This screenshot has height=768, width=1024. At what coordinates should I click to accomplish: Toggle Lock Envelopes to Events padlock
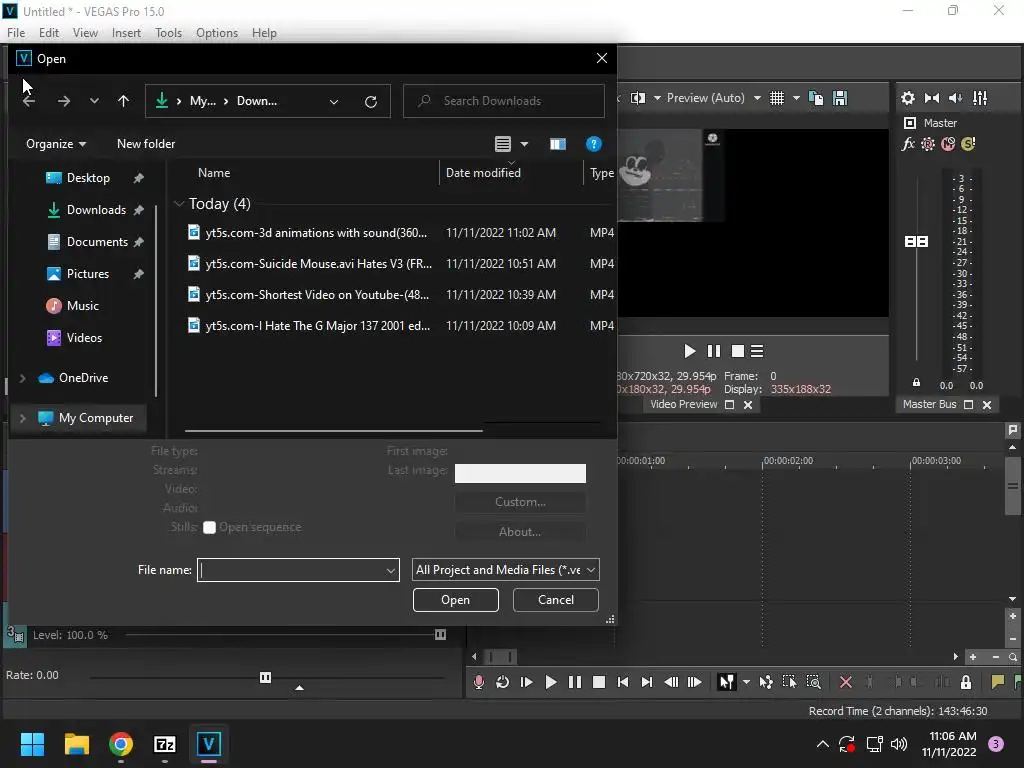966,682
